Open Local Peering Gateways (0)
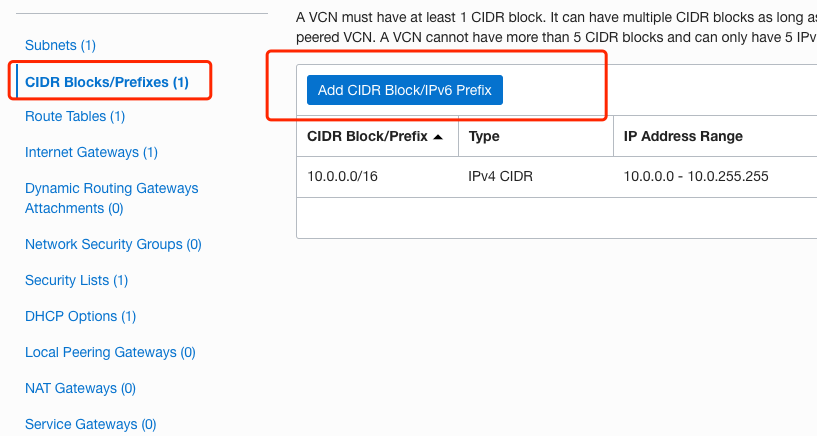The width and height of the screenshot is (817, 436). click(110, 352)
